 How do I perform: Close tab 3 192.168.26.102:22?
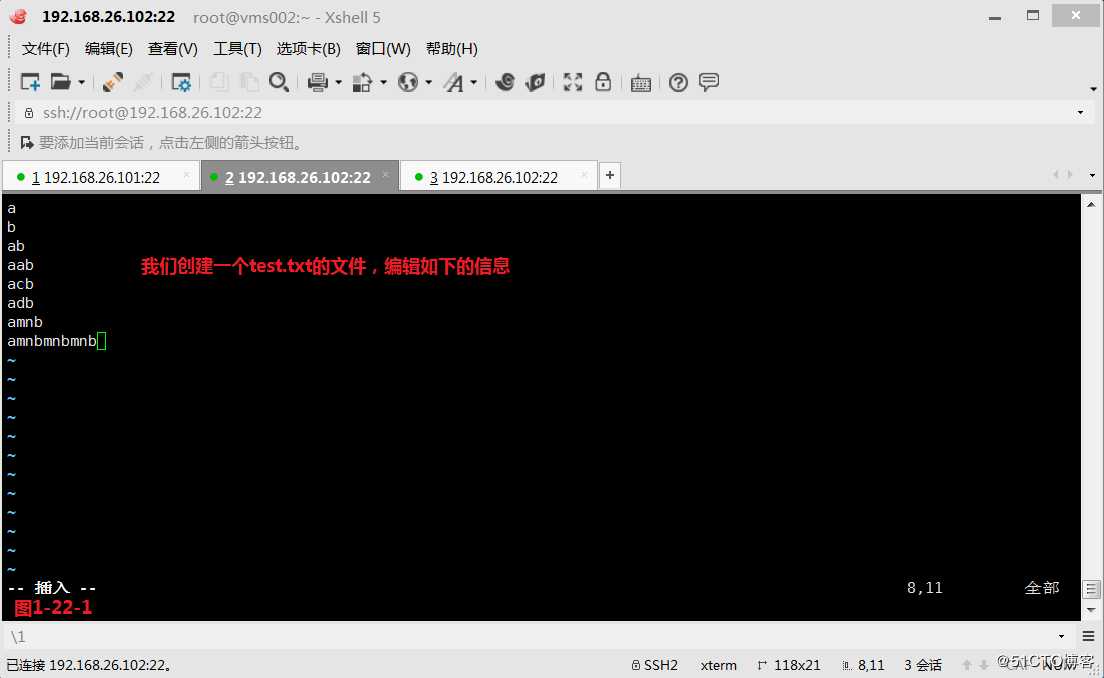(x=584, y=175)
